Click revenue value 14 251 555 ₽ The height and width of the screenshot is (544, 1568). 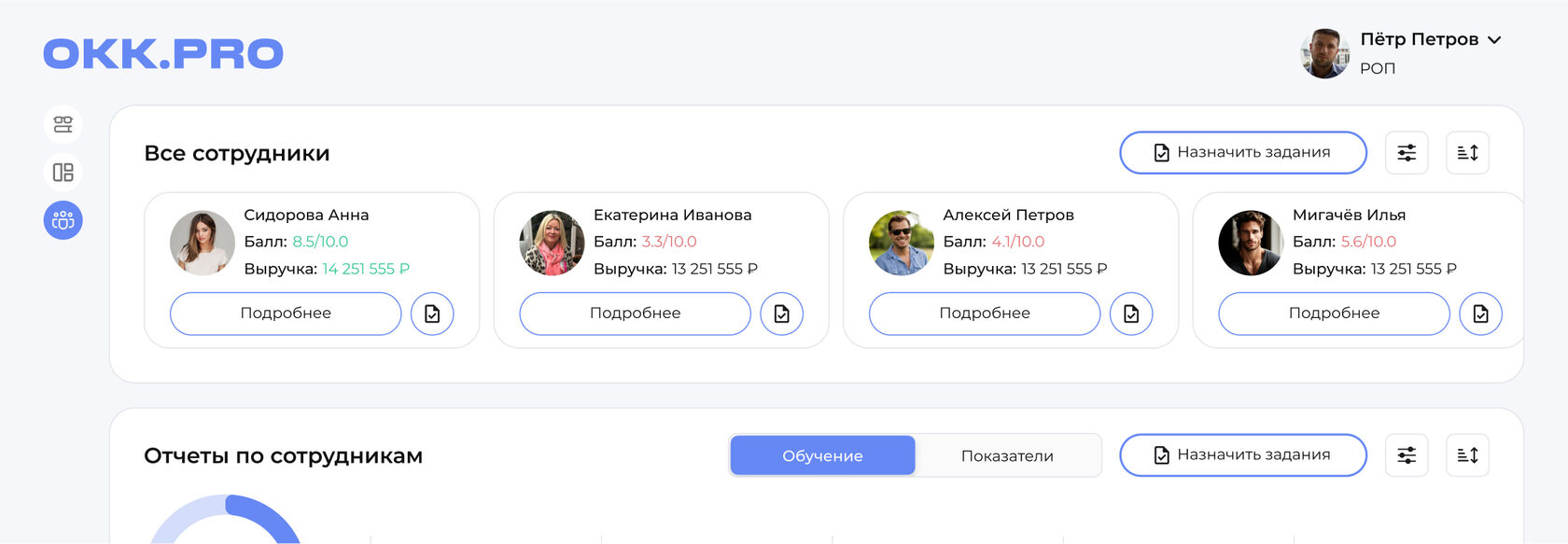366,269
